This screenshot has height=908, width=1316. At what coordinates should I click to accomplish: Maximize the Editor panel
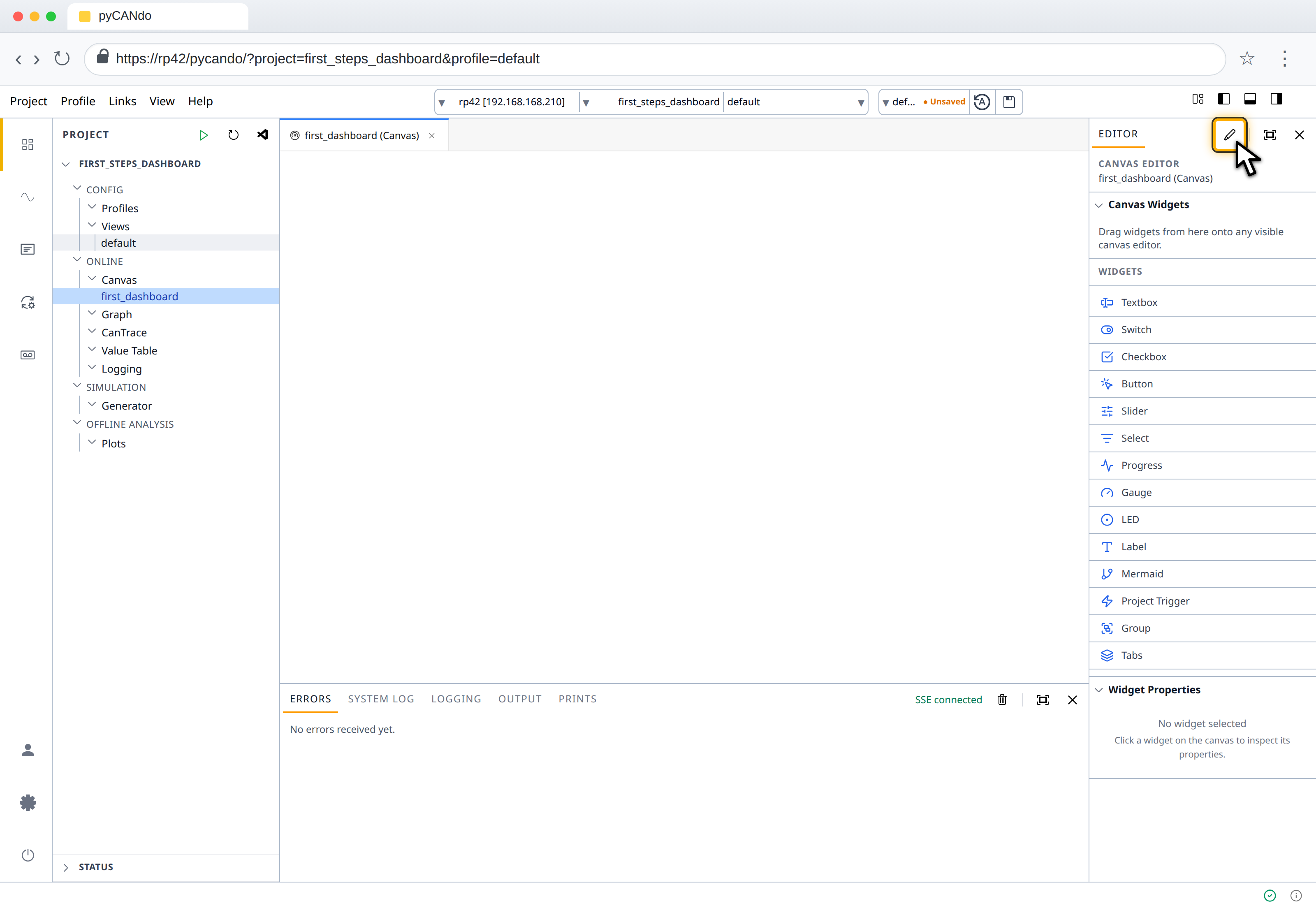(1270, 135)
